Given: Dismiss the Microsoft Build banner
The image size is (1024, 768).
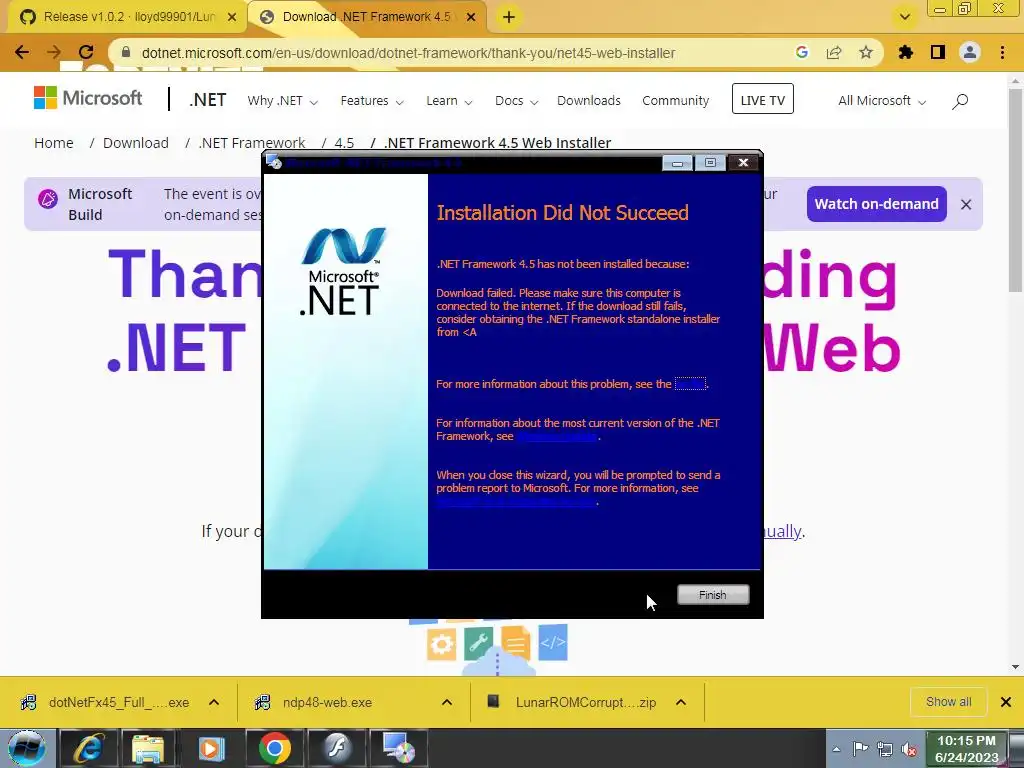Looking at the screenshot, I should [966, 204].
